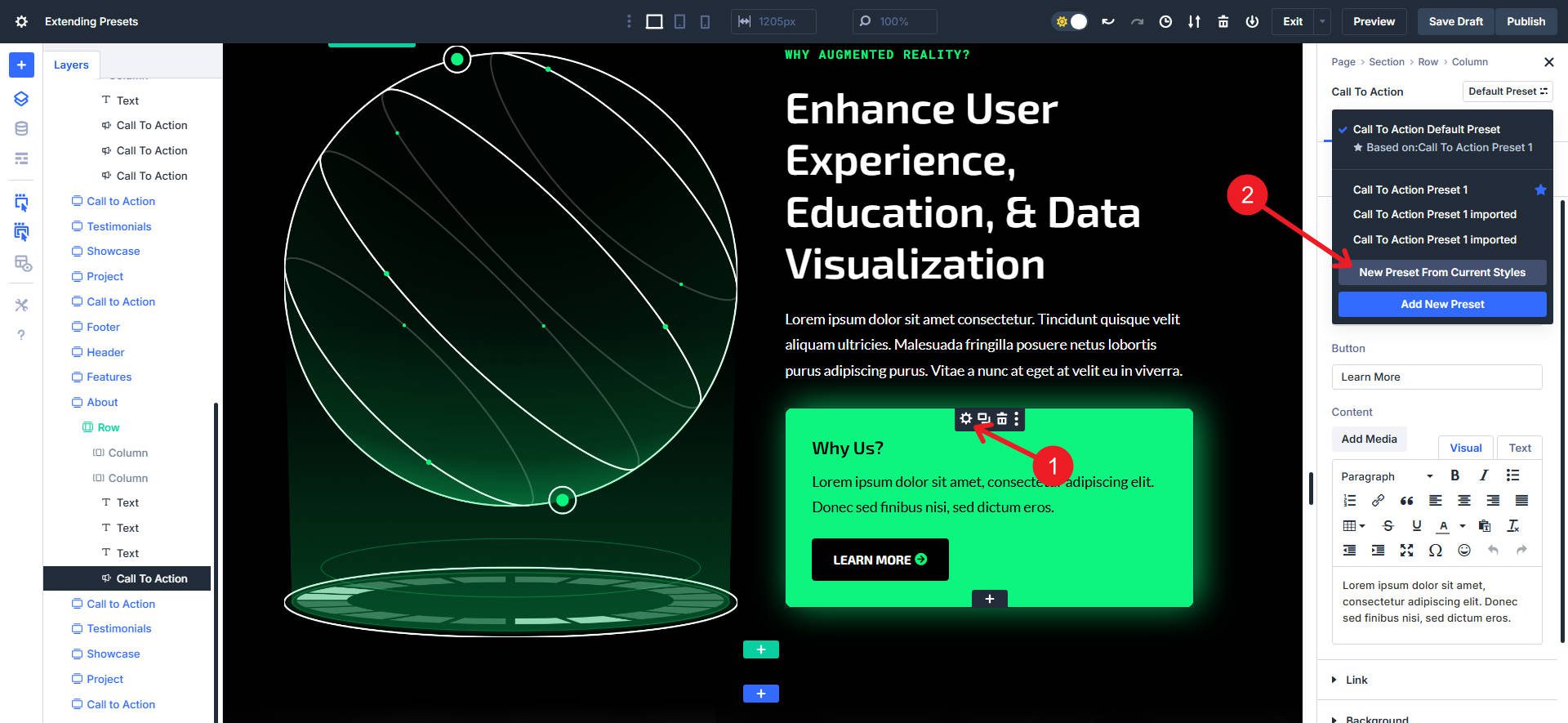Open history clock icon in top bar
This screenshot has height=723, width=1568.
click(1165, 21)
